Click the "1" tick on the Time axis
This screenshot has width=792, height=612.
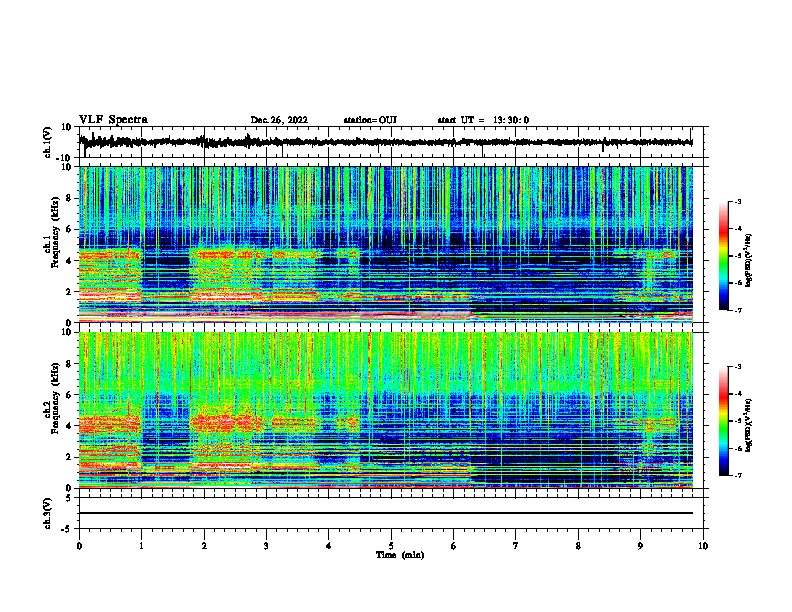141,546
